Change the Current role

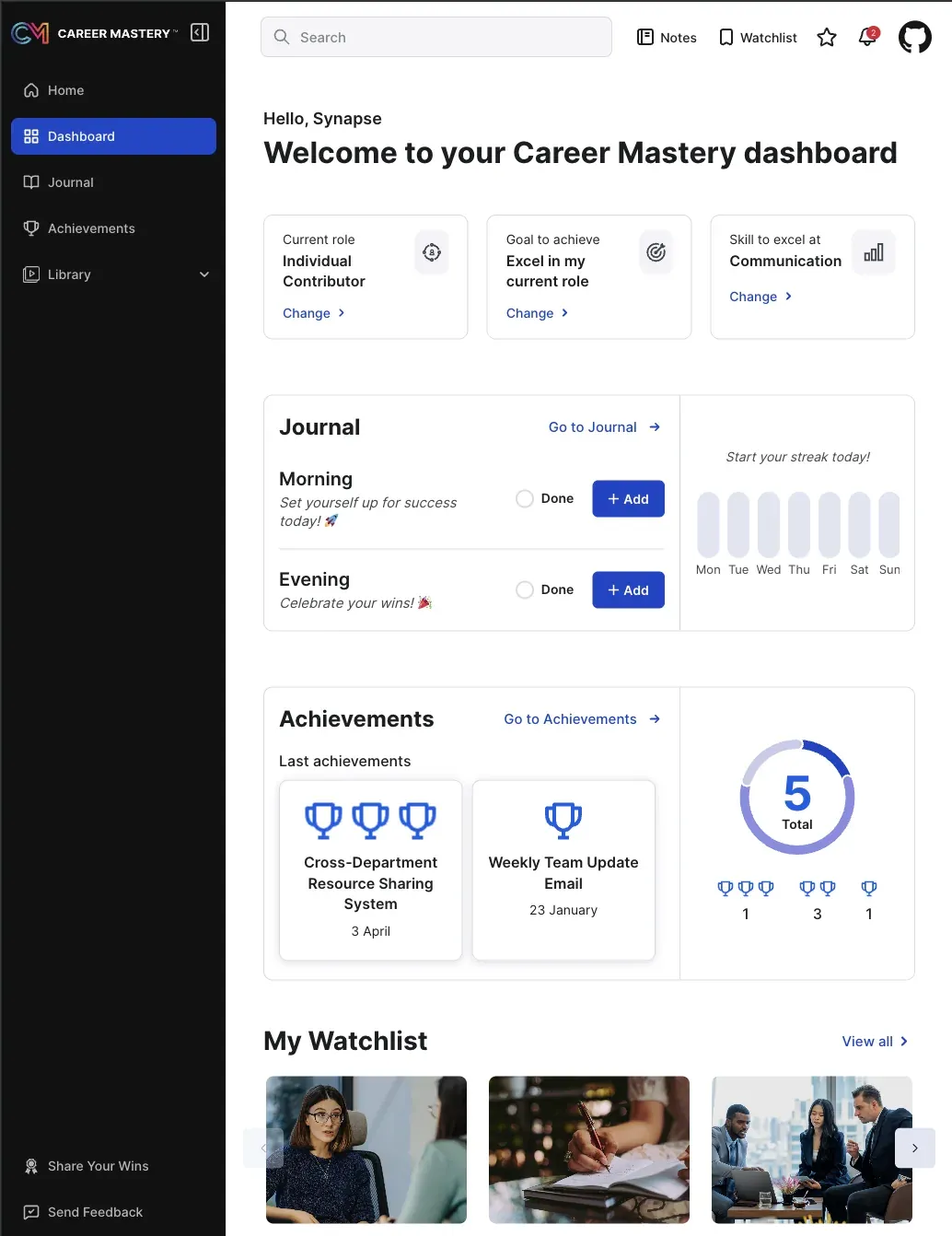314,313
